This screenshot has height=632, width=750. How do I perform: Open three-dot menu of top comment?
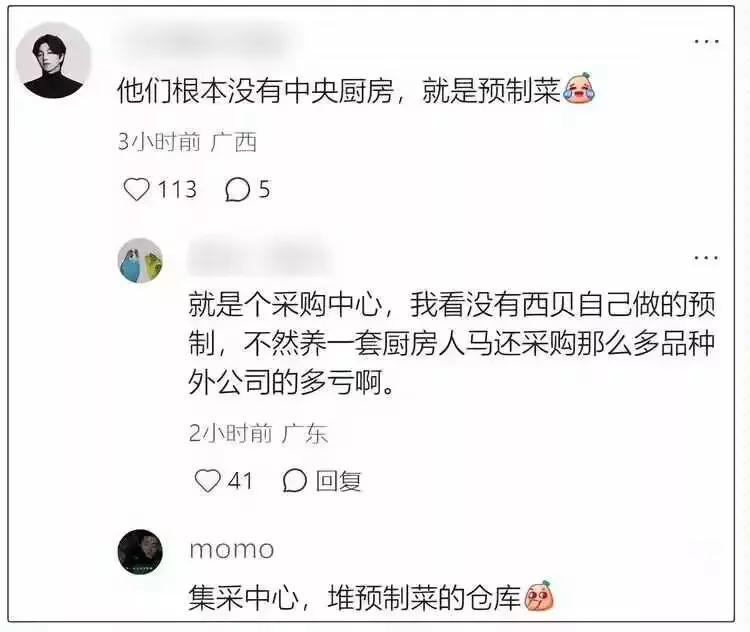click(706, 42)
